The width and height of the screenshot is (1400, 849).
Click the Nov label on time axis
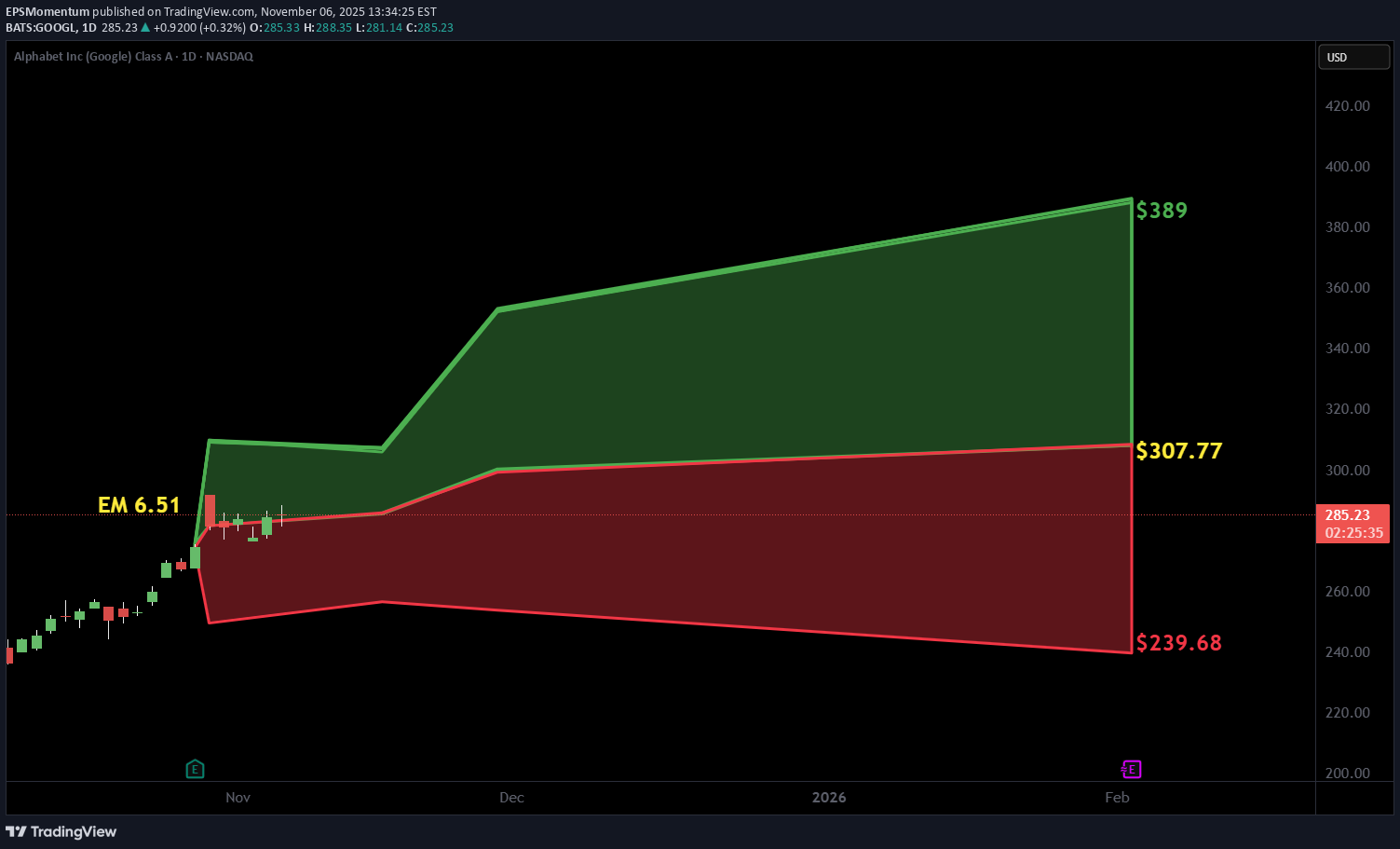coord(238,798)
